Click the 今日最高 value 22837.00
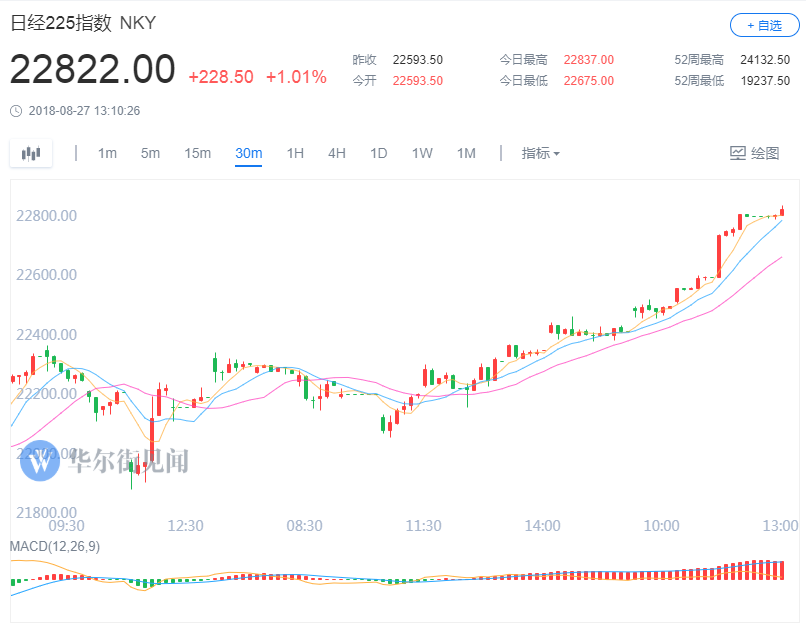 [x=589, y=60]
